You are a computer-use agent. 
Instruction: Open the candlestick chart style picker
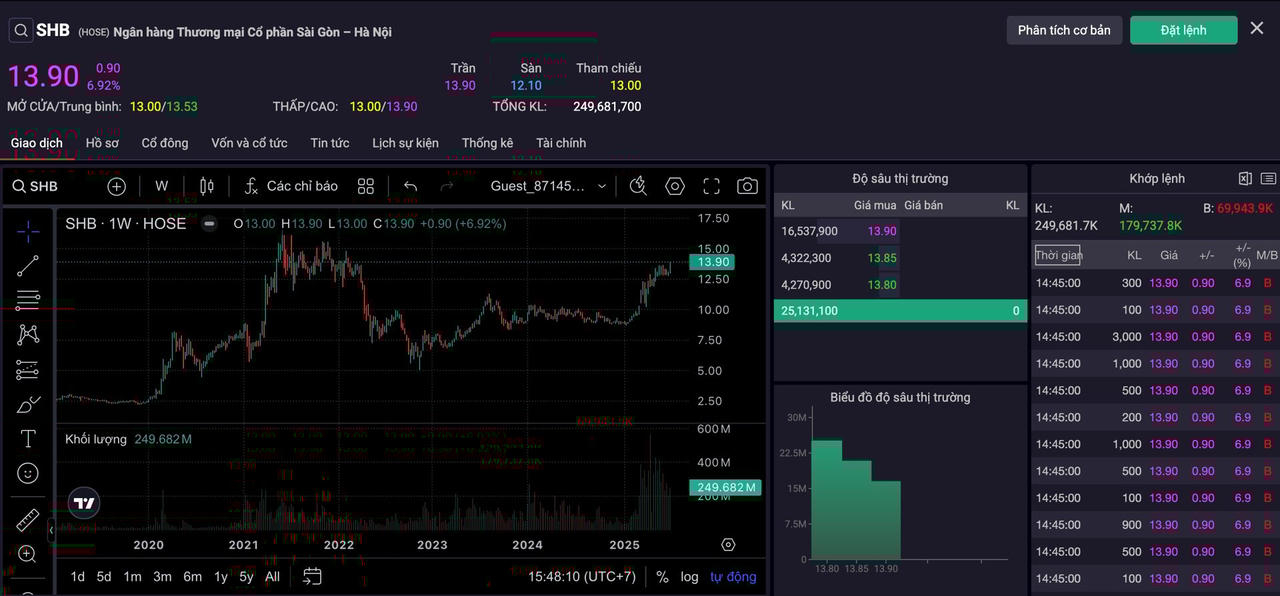pyautogui.click(x=207, y=186)
